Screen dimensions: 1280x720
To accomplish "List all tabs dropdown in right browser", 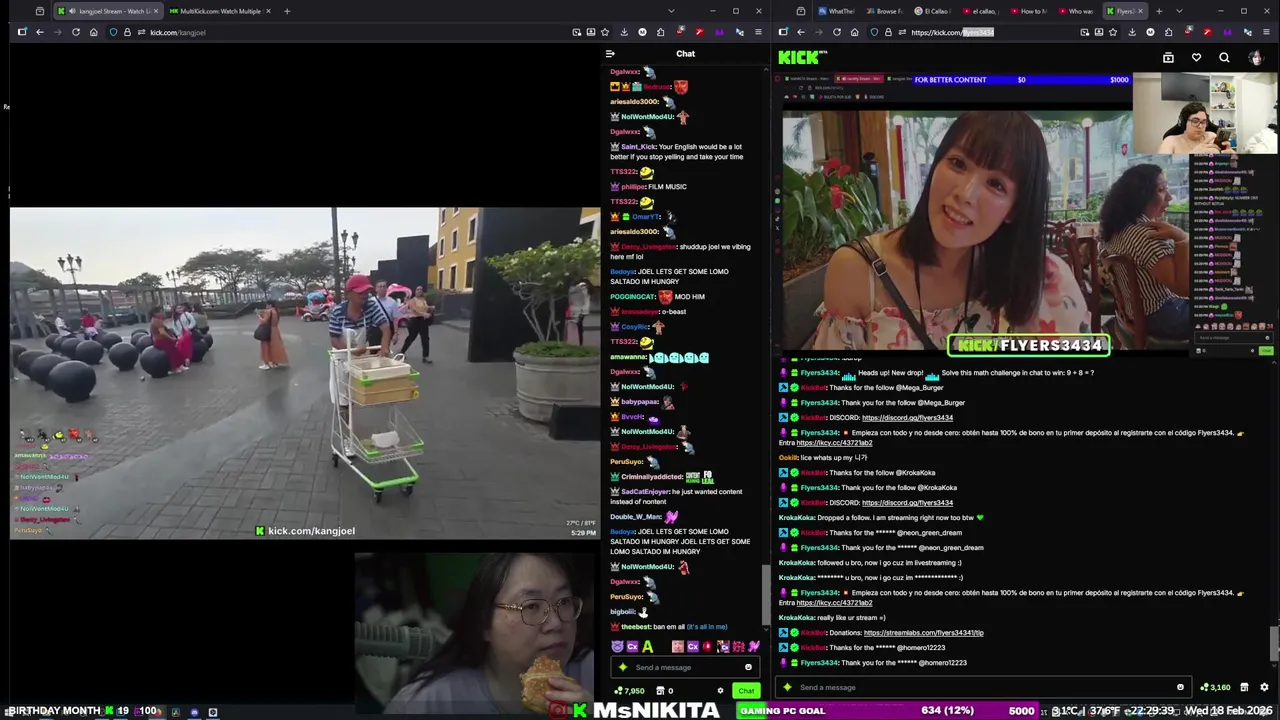I will 1179,11.
